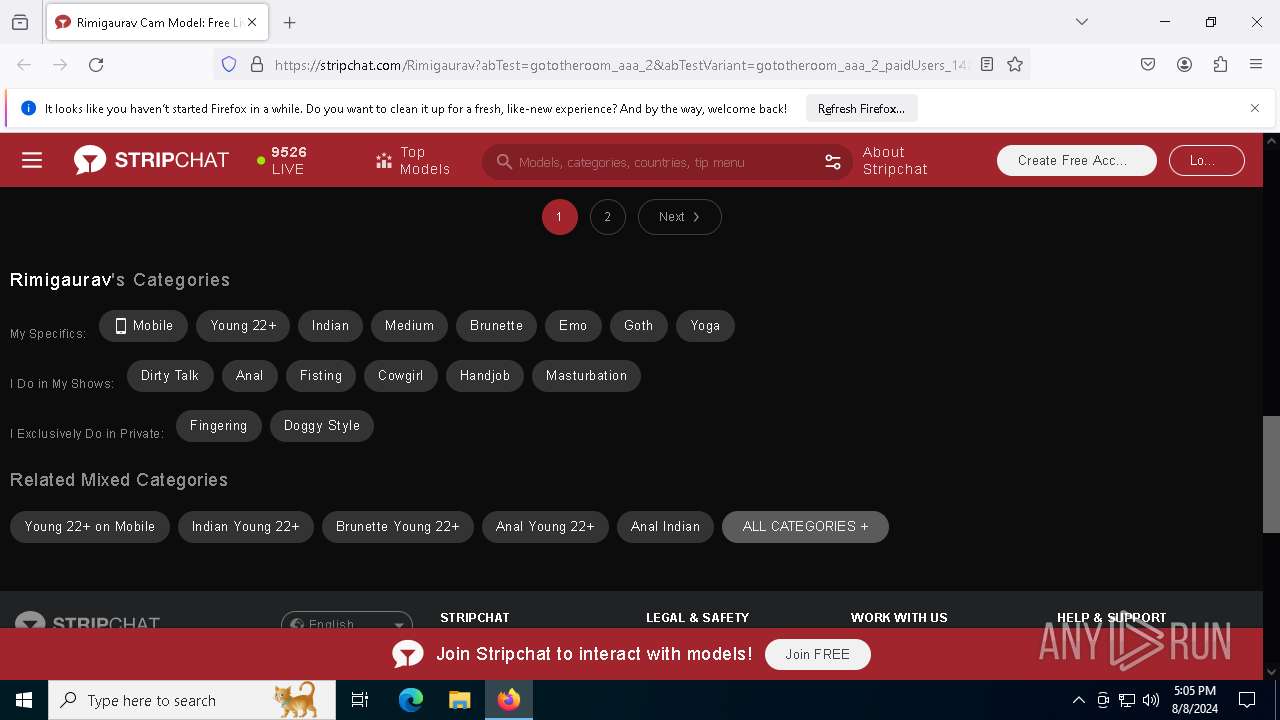This screenshot has width=1280, height=720.
Task: Open tracking protection shield icon
Action: pos(229,64)
